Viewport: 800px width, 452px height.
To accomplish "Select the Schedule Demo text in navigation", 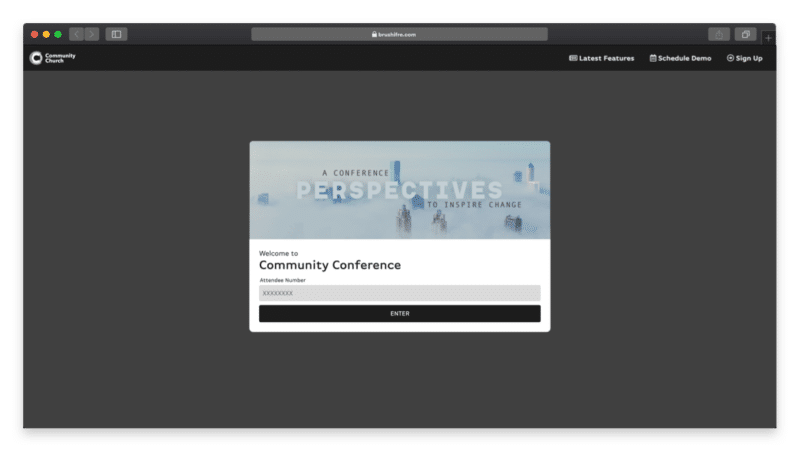I will [685, 58].
